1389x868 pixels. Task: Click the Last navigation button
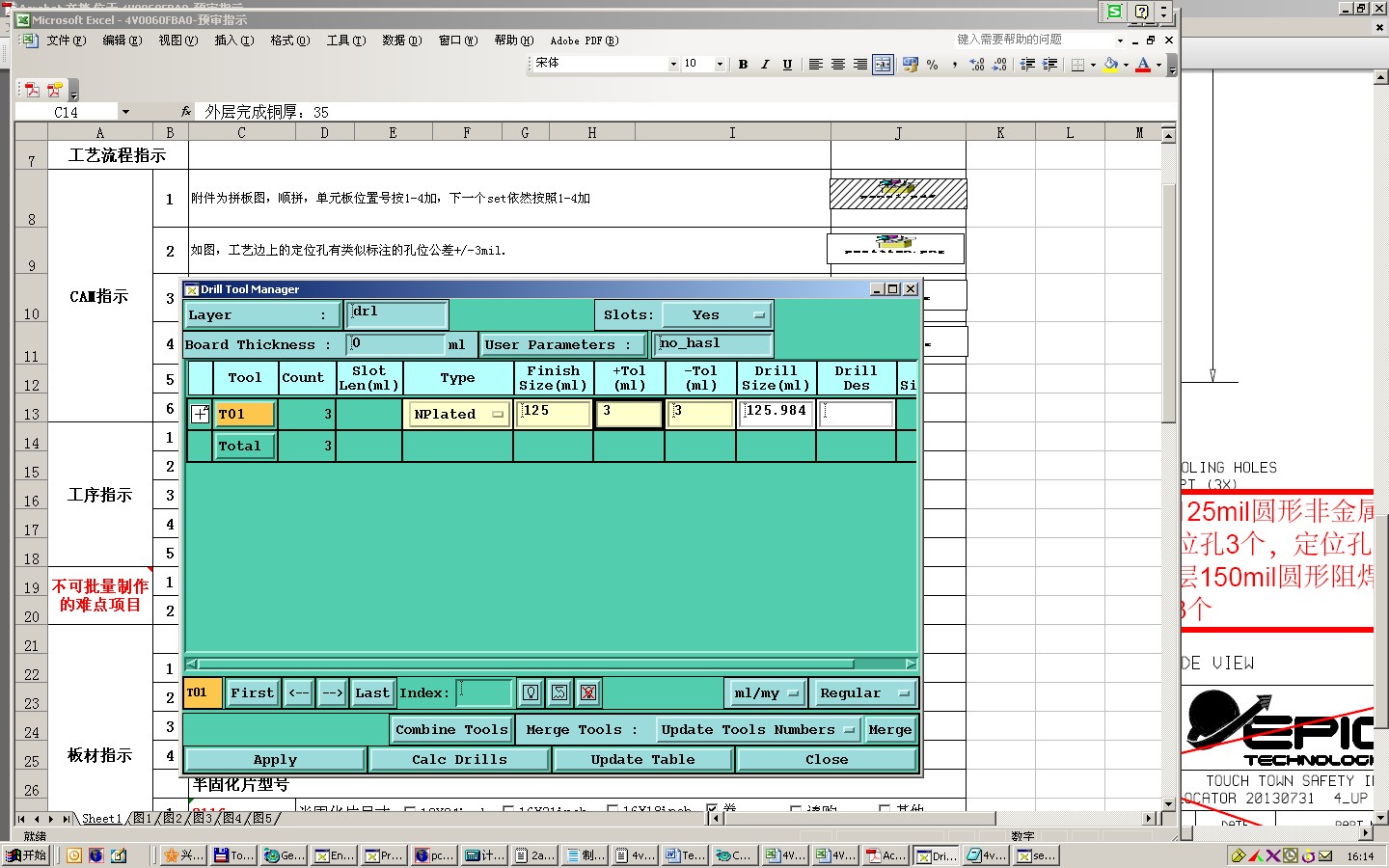coord(372,692)
